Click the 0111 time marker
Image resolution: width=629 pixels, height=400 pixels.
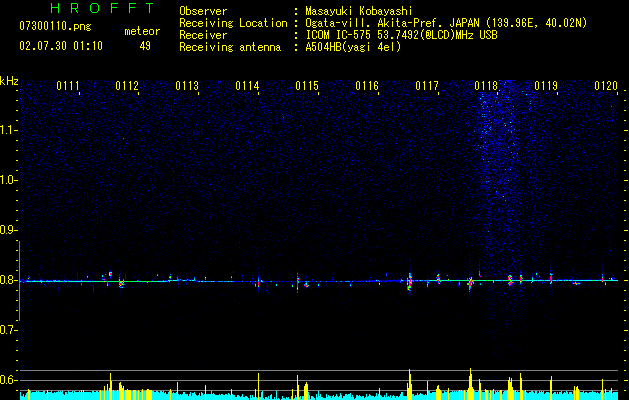click(68, 86)
